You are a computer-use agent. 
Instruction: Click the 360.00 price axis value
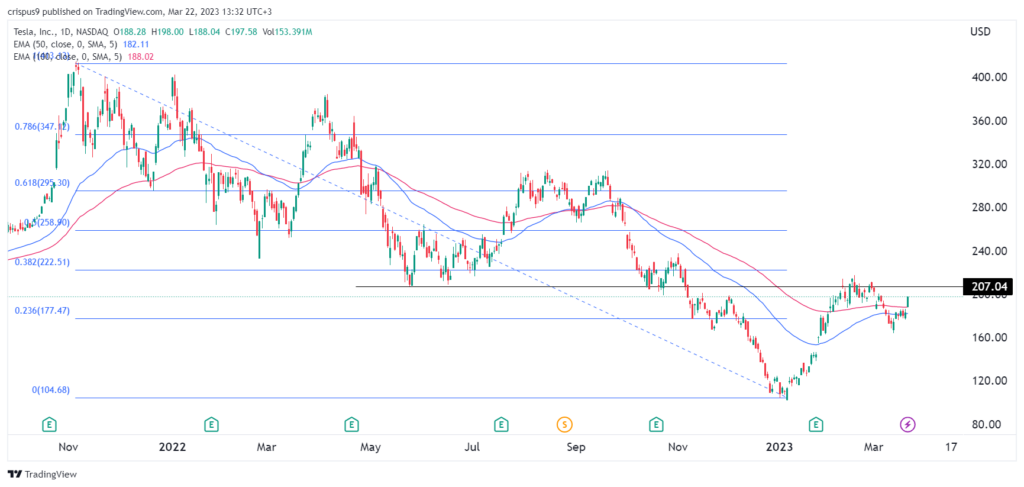coord(987,121)
